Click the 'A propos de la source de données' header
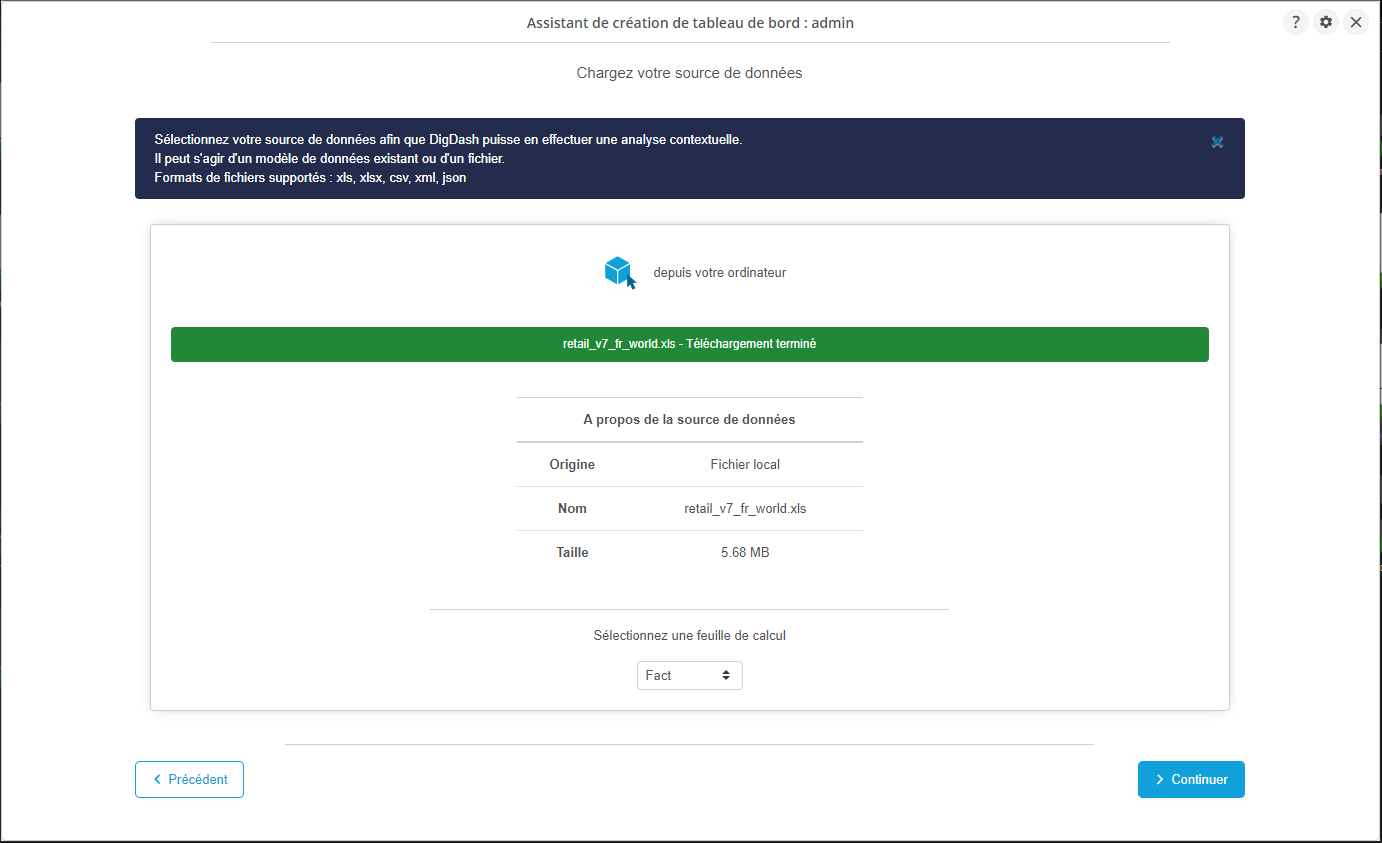This screenshot has height=843, width=1382. 689,420
